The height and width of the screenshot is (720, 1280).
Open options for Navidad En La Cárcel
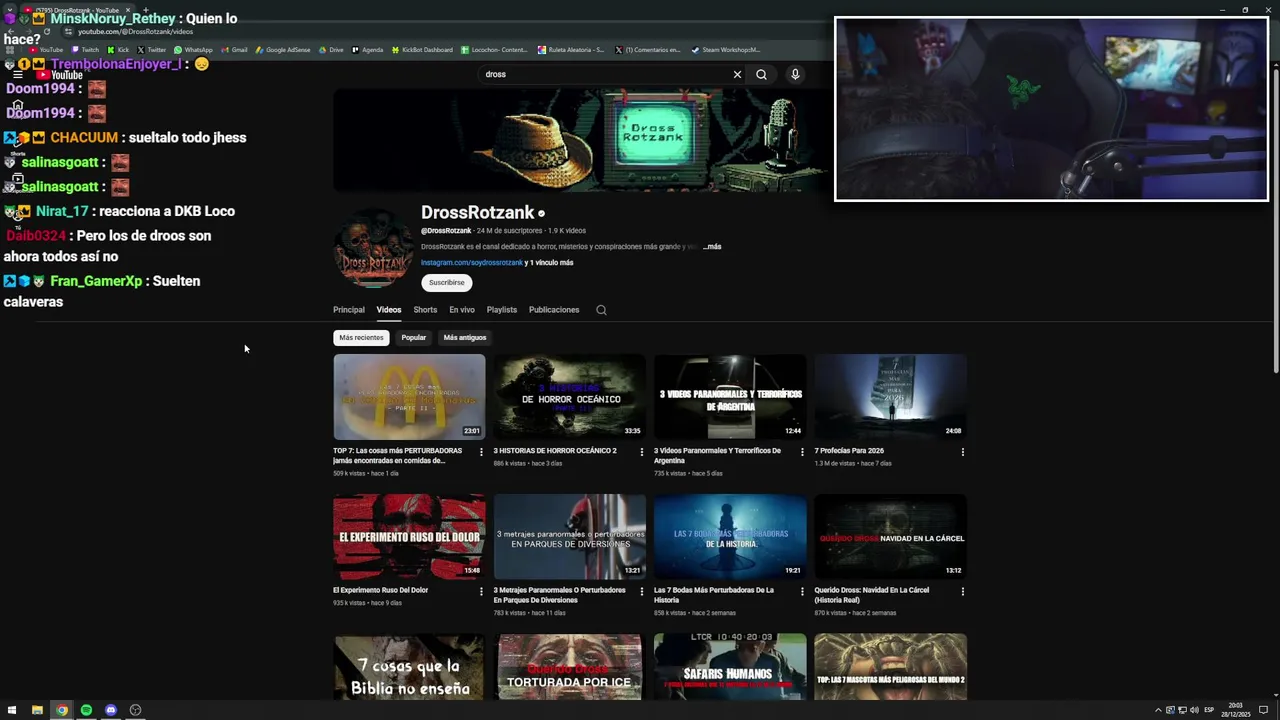coord(963,591)
